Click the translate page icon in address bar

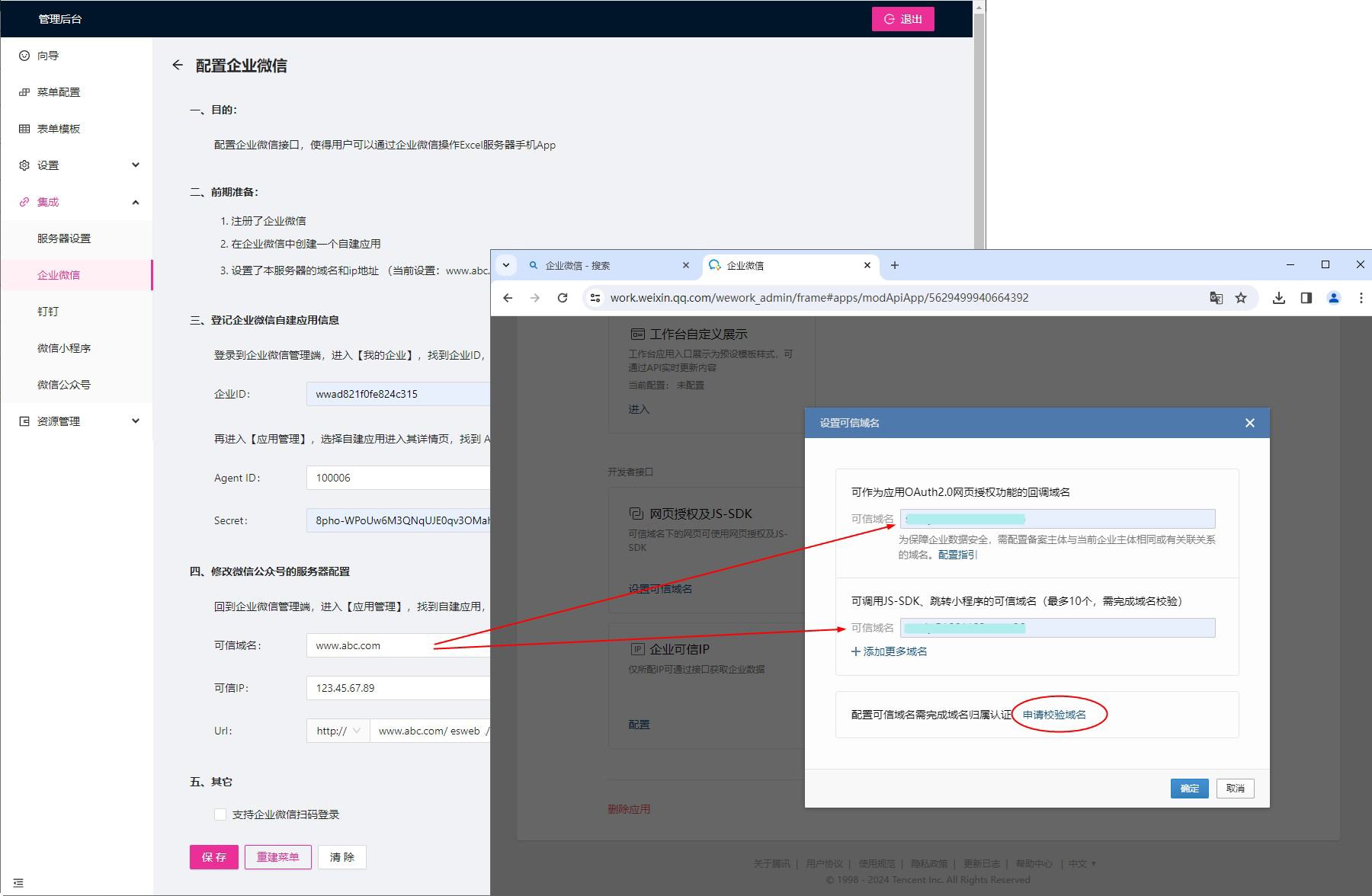tap(1216, 298)
